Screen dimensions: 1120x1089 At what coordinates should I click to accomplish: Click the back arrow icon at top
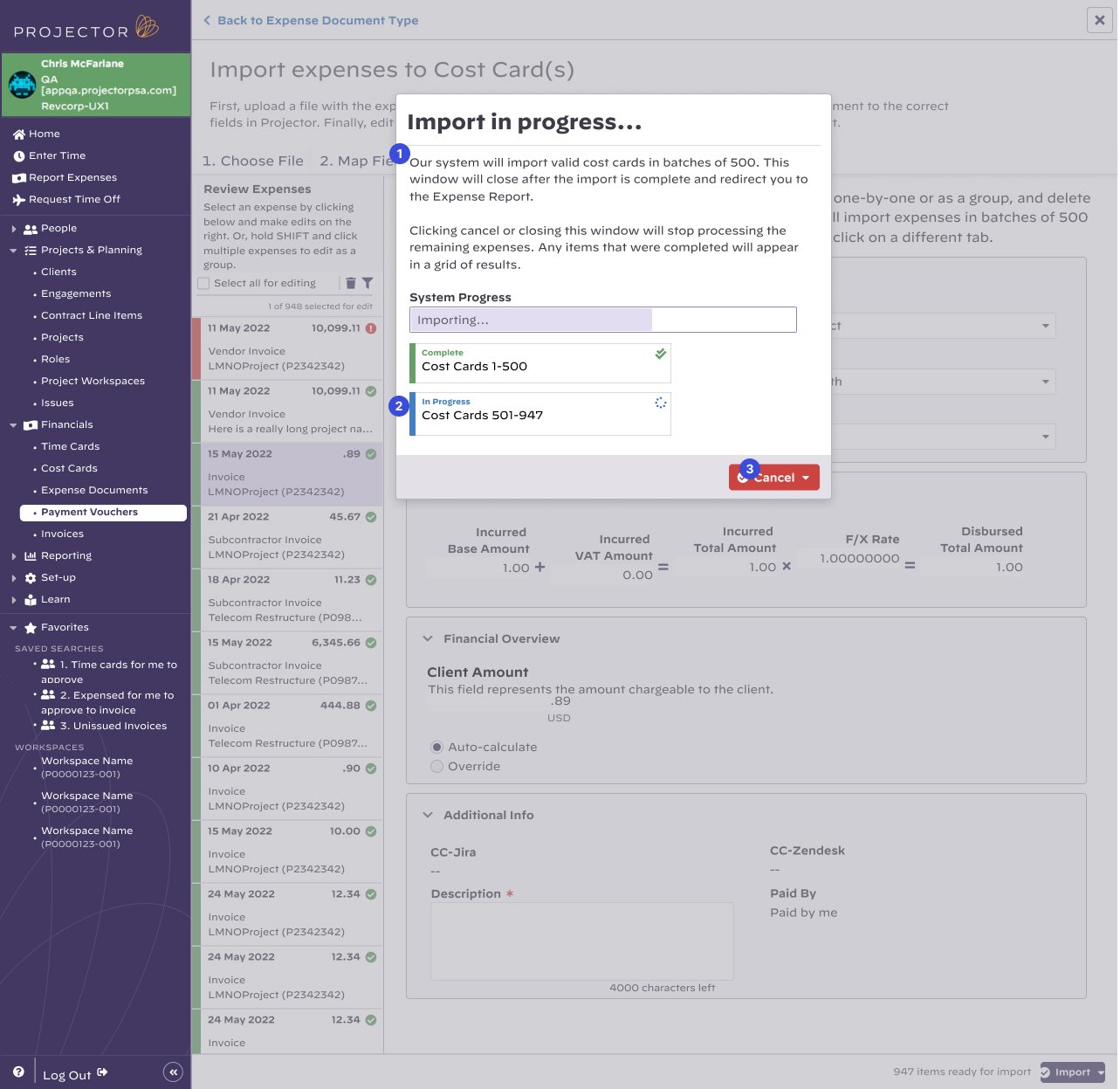(207, 20)
